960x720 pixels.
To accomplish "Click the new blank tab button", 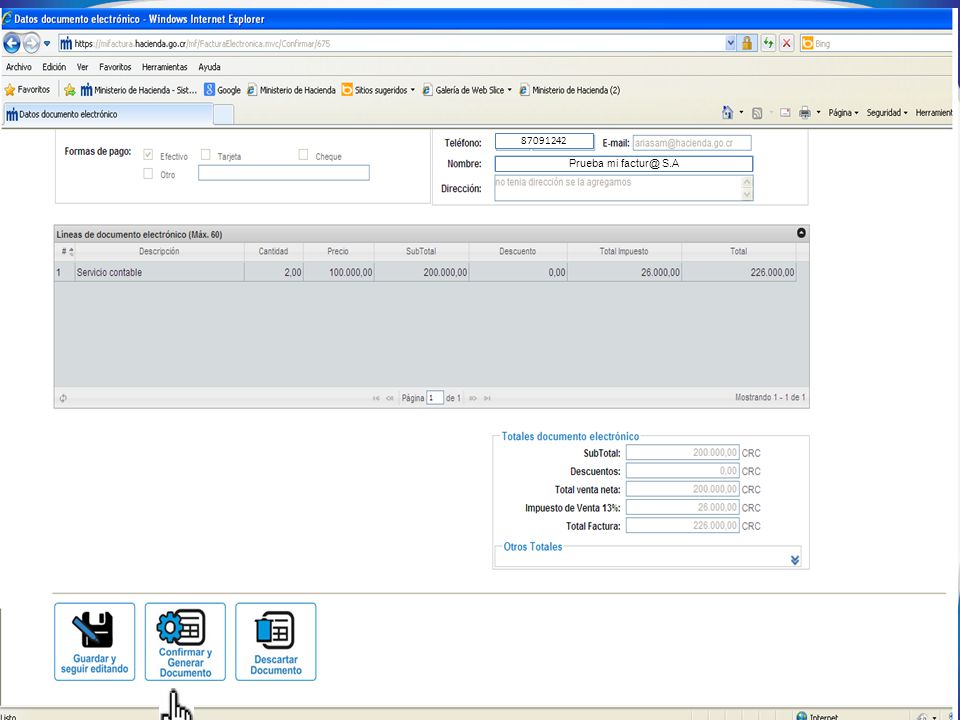I will coord(223,114).
